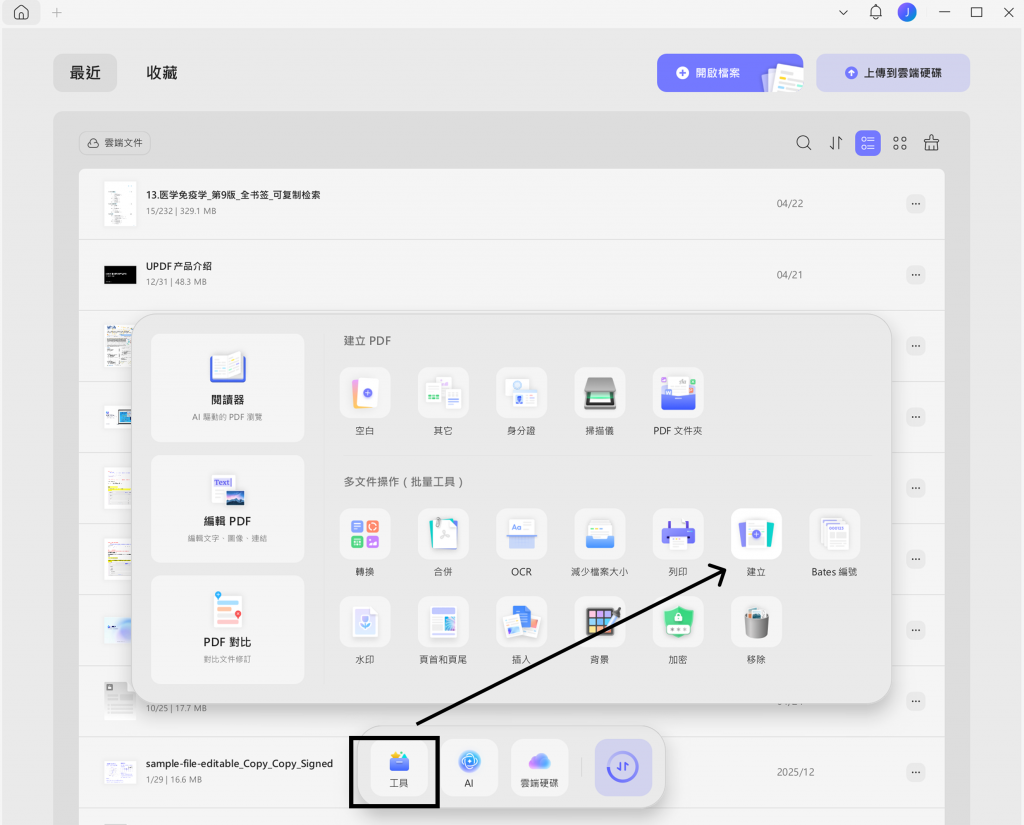
Task: Add a new tab with plus
Action: point(57,12)
